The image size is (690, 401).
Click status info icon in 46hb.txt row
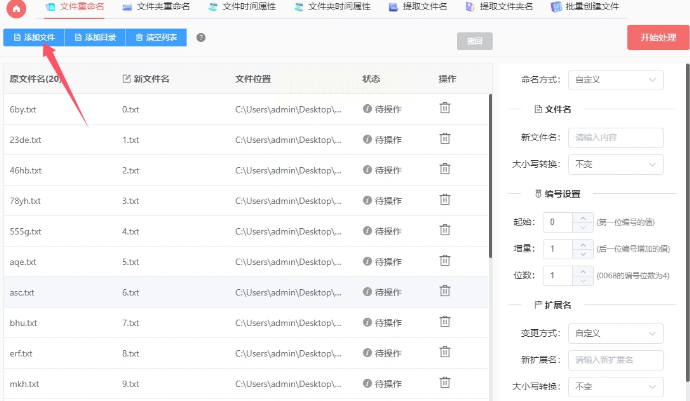(367, 169)
